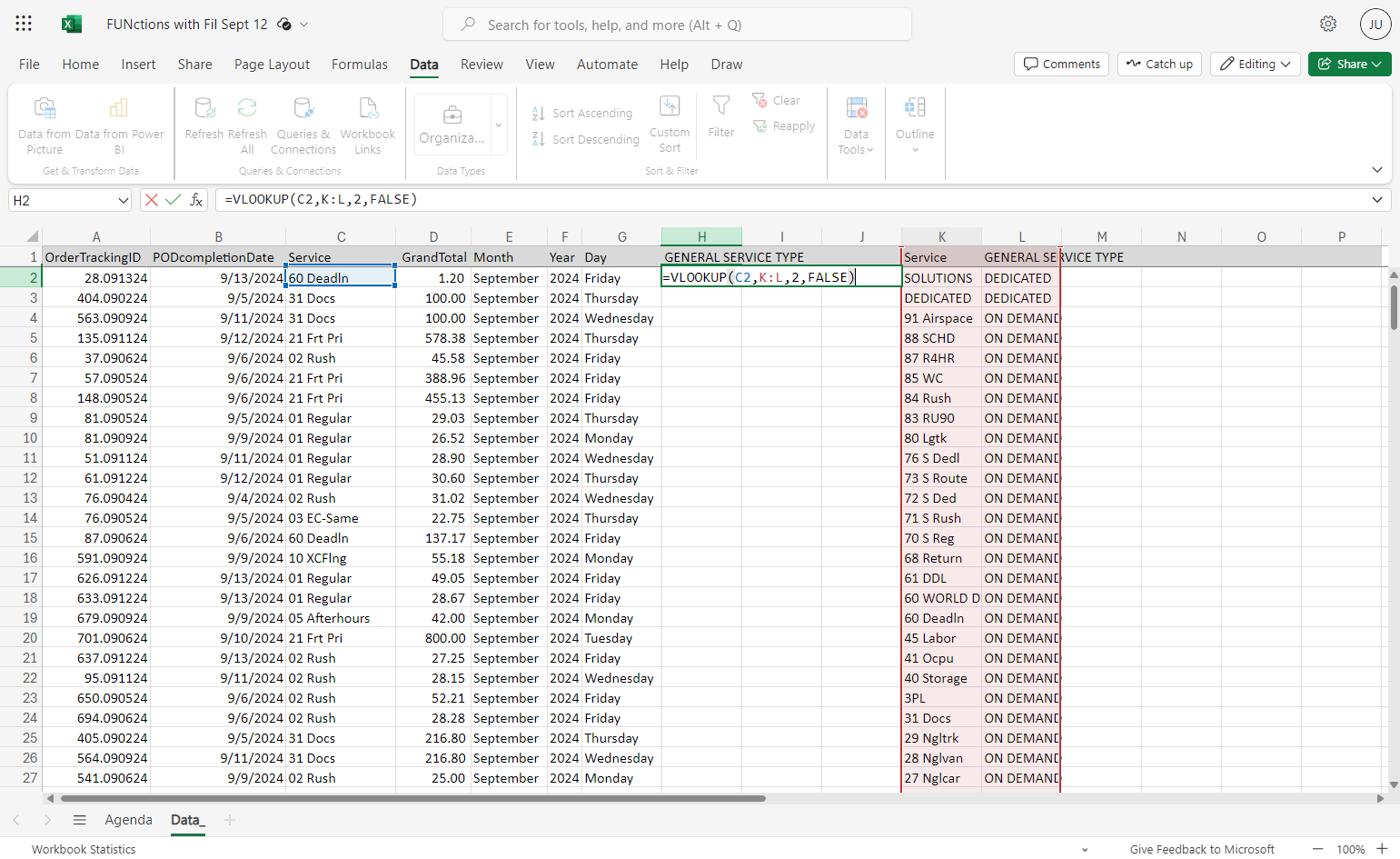Viewport: 1400px width, 859px height.
Task: Click the vertical scrollbar thumb
Action: point(1394,307)
